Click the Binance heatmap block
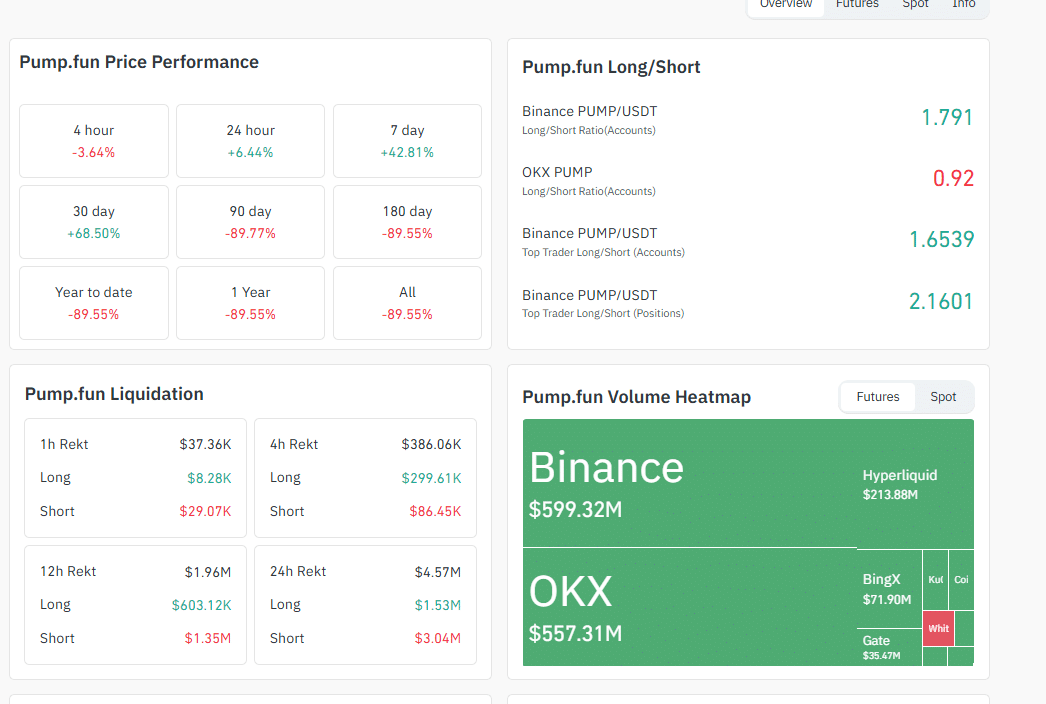The width and height of the screenshot is (1046, 704). pyautogui.click(x=689, y=483)
